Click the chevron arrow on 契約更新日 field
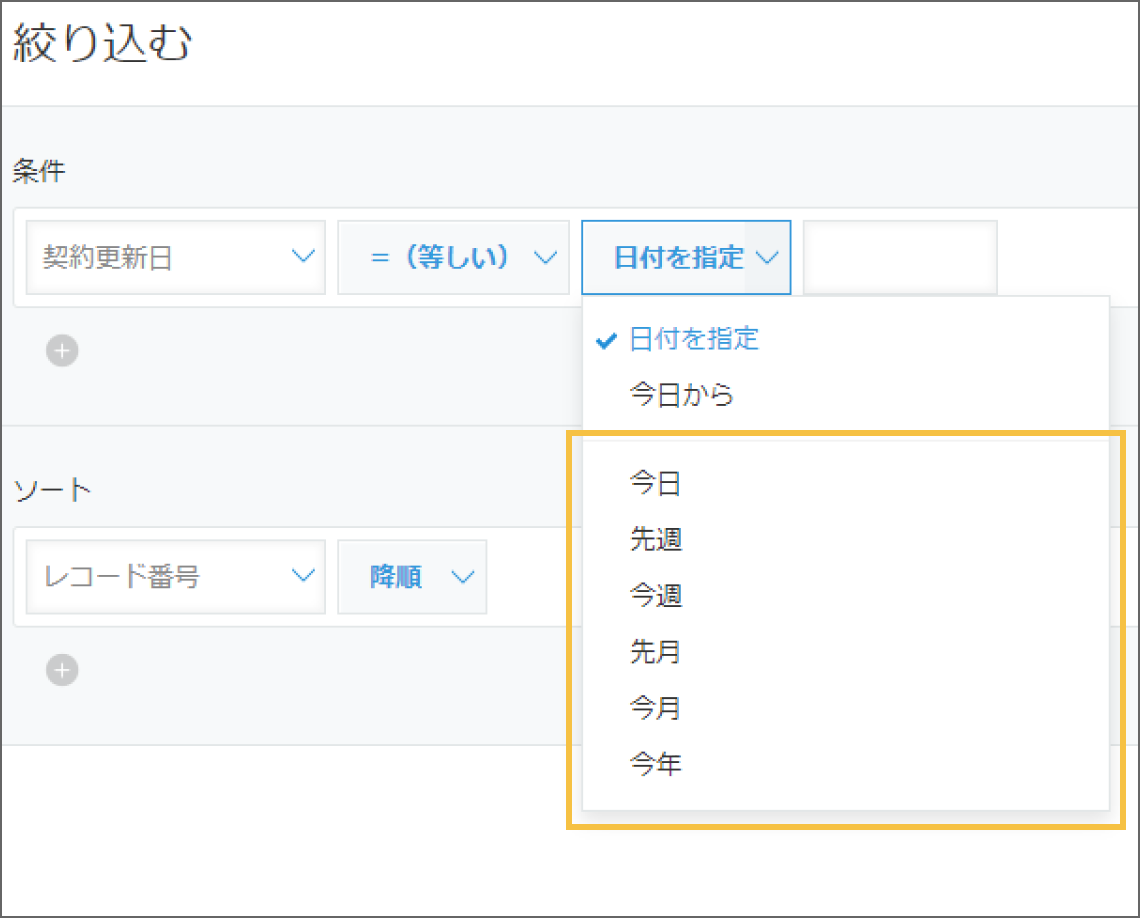This screenshot has width=1140, height=918. click(x=302, y=257)
